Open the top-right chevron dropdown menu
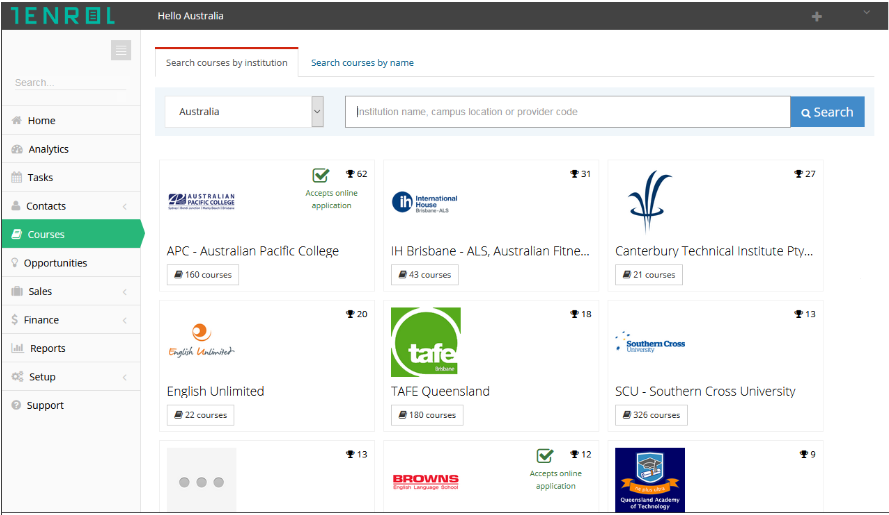Image resolution: width=889 pixels, height=515 pixels. pos(866,12)
